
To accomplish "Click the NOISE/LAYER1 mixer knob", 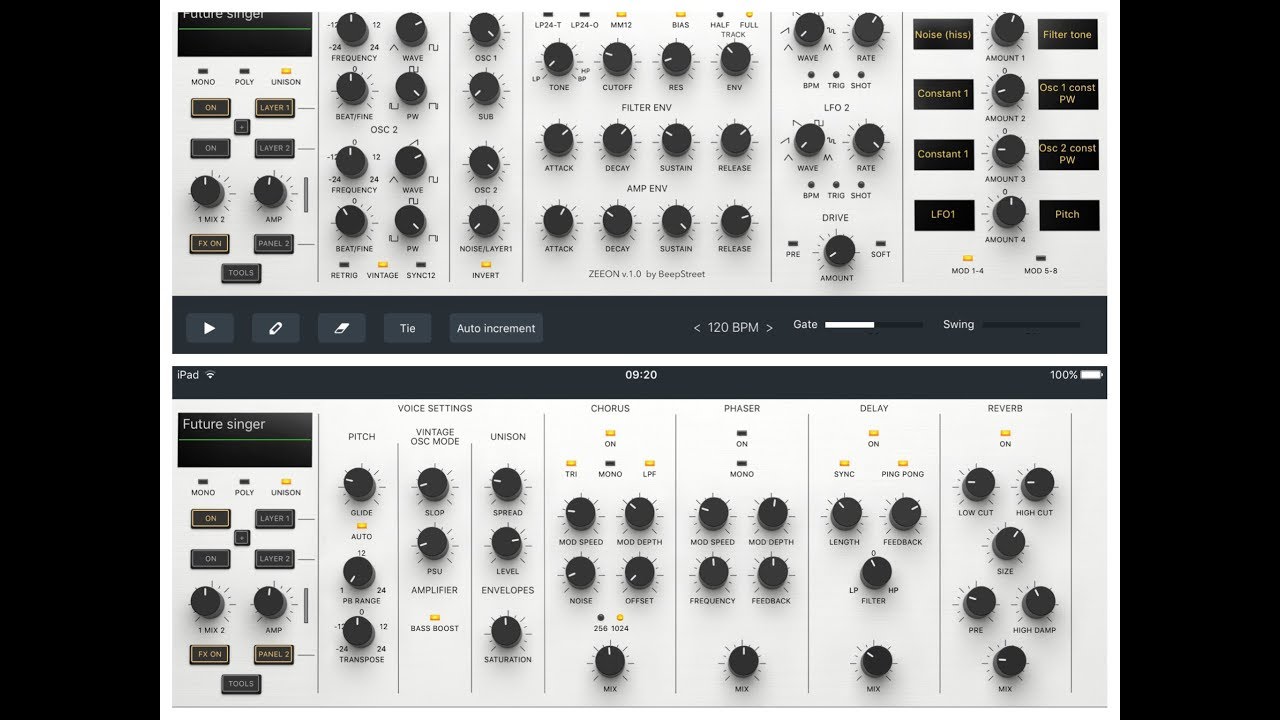I will 485,220.
